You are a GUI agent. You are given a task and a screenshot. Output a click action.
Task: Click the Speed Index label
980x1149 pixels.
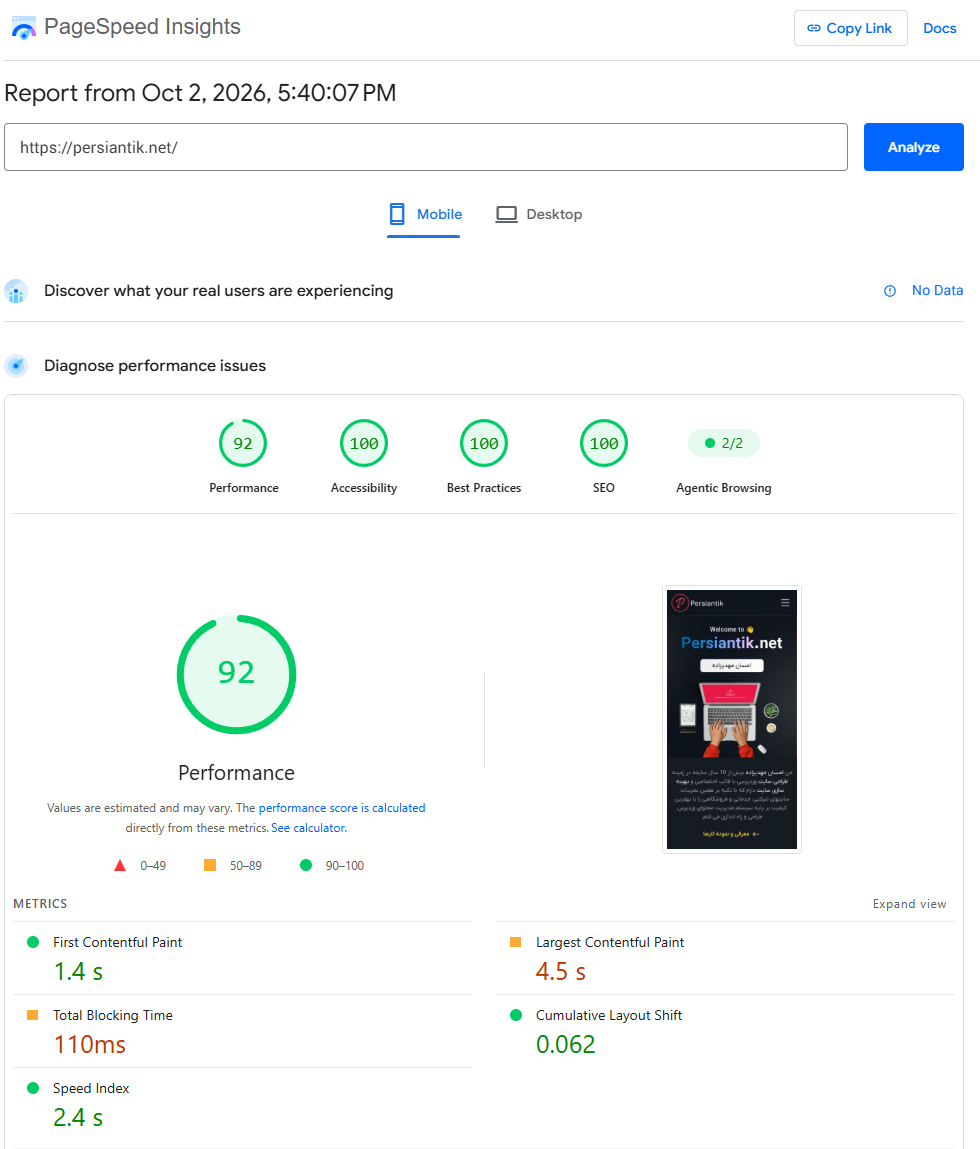click(x=91, y=1088)
